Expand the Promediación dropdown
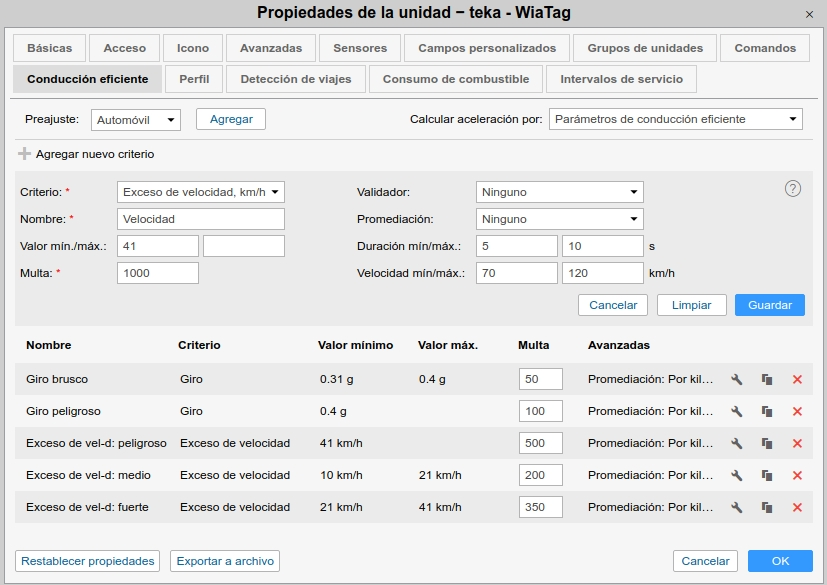The height and width of the screenshot is (585, 827). [x=559, y=219]
